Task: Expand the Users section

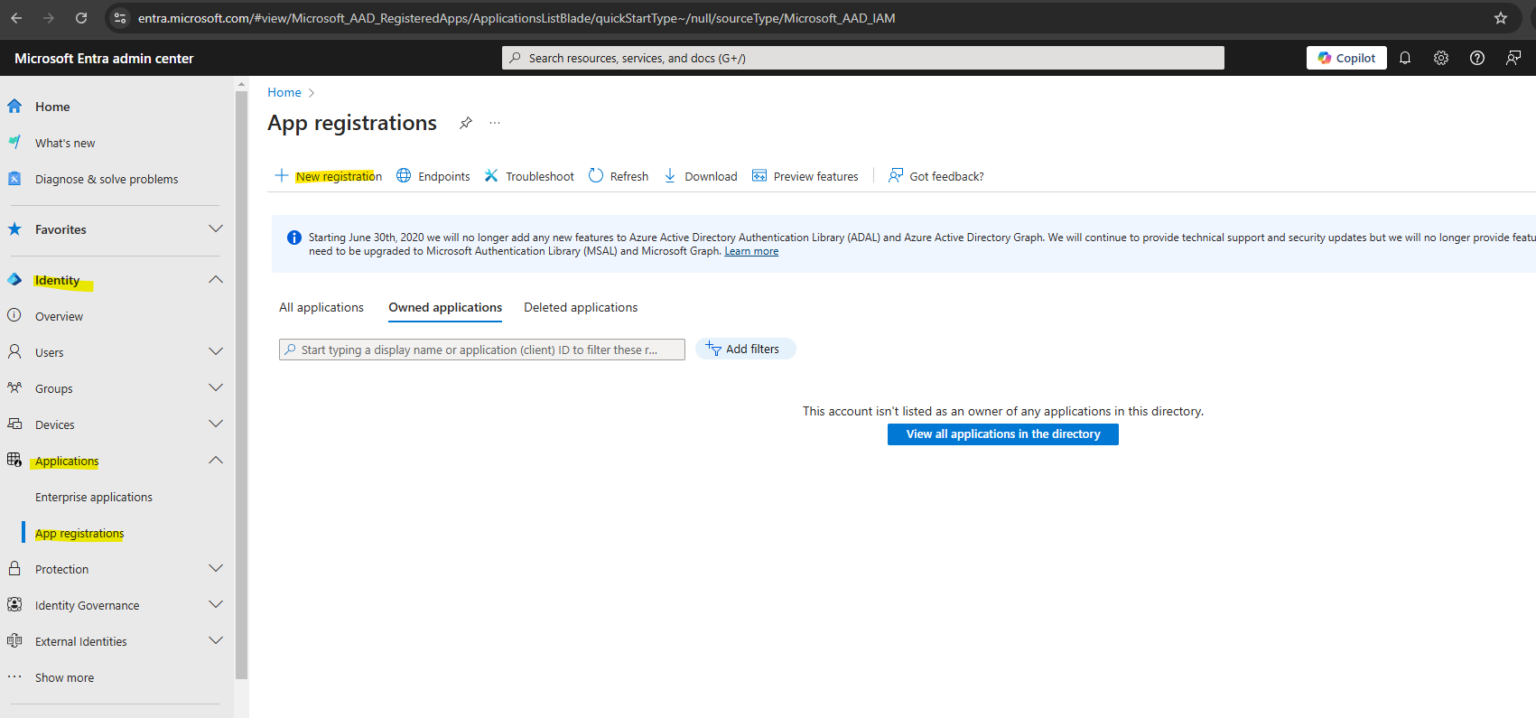Action: click(215, 351)
